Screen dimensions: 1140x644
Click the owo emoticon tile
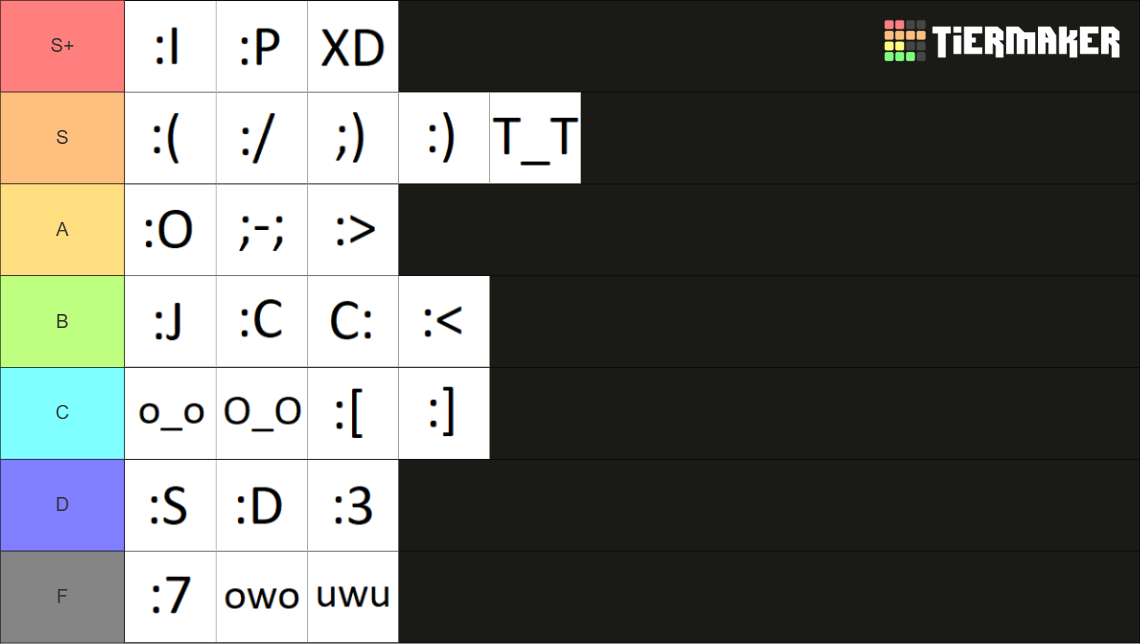click(262, 597)
